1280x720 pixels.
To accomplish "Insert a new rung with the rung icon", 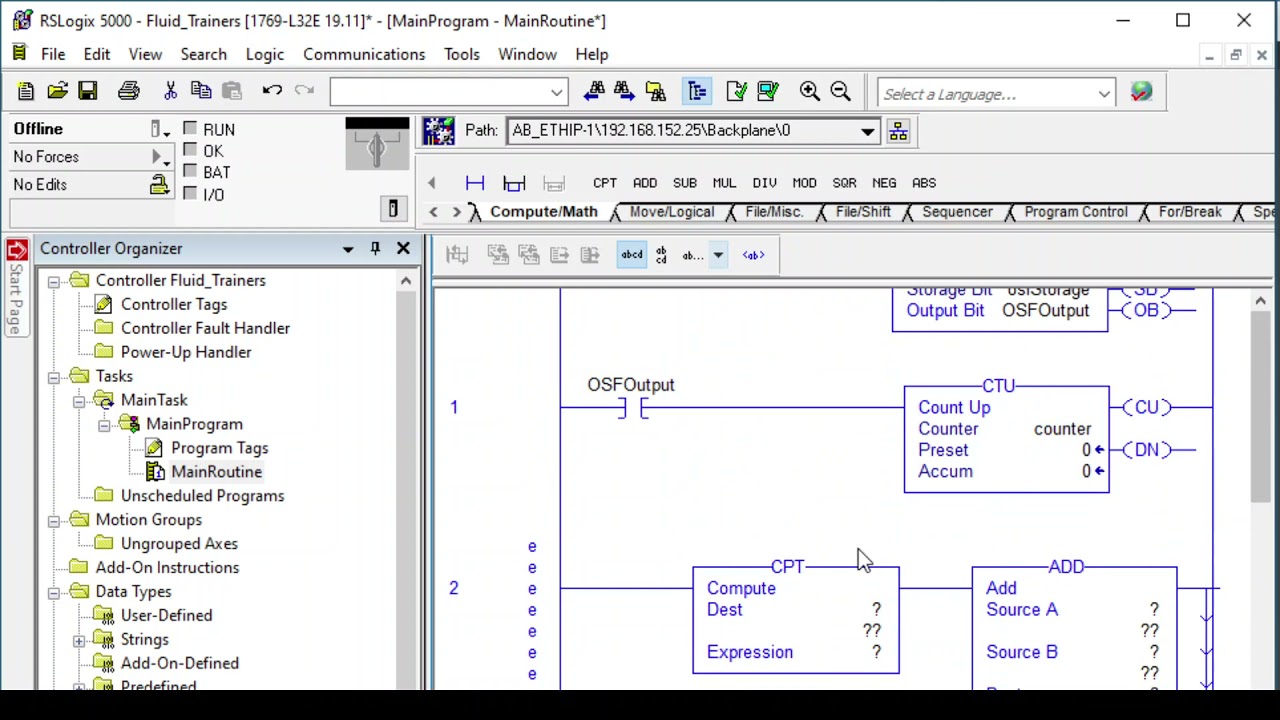I will click(x=475, y=183).
